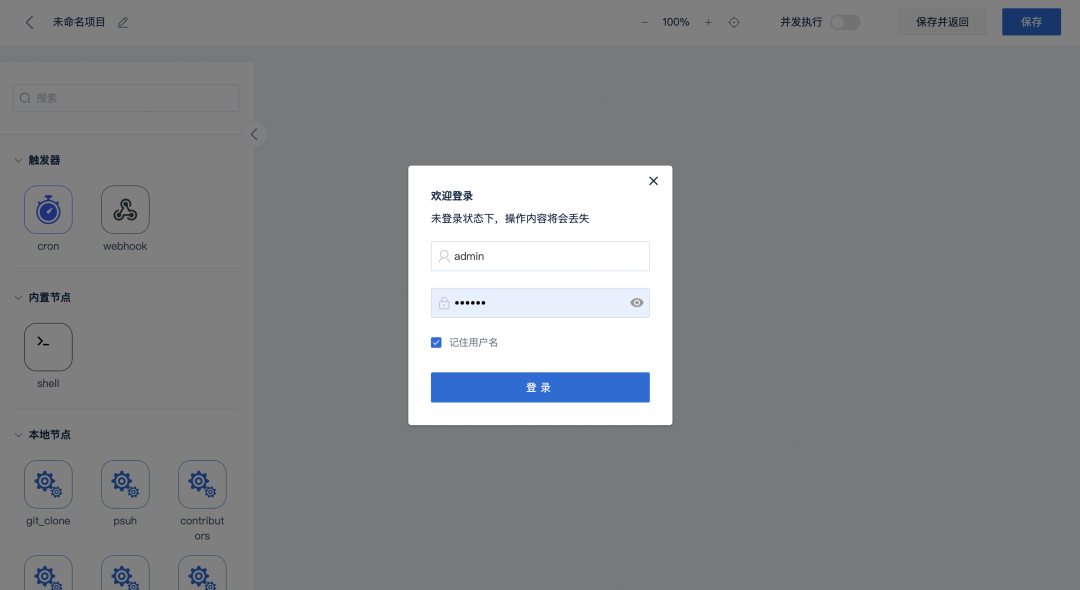Screen dimensions: 1080x590
Task: Select the cron trigger node
Action: pyautogui.click(x=48, y=209)
